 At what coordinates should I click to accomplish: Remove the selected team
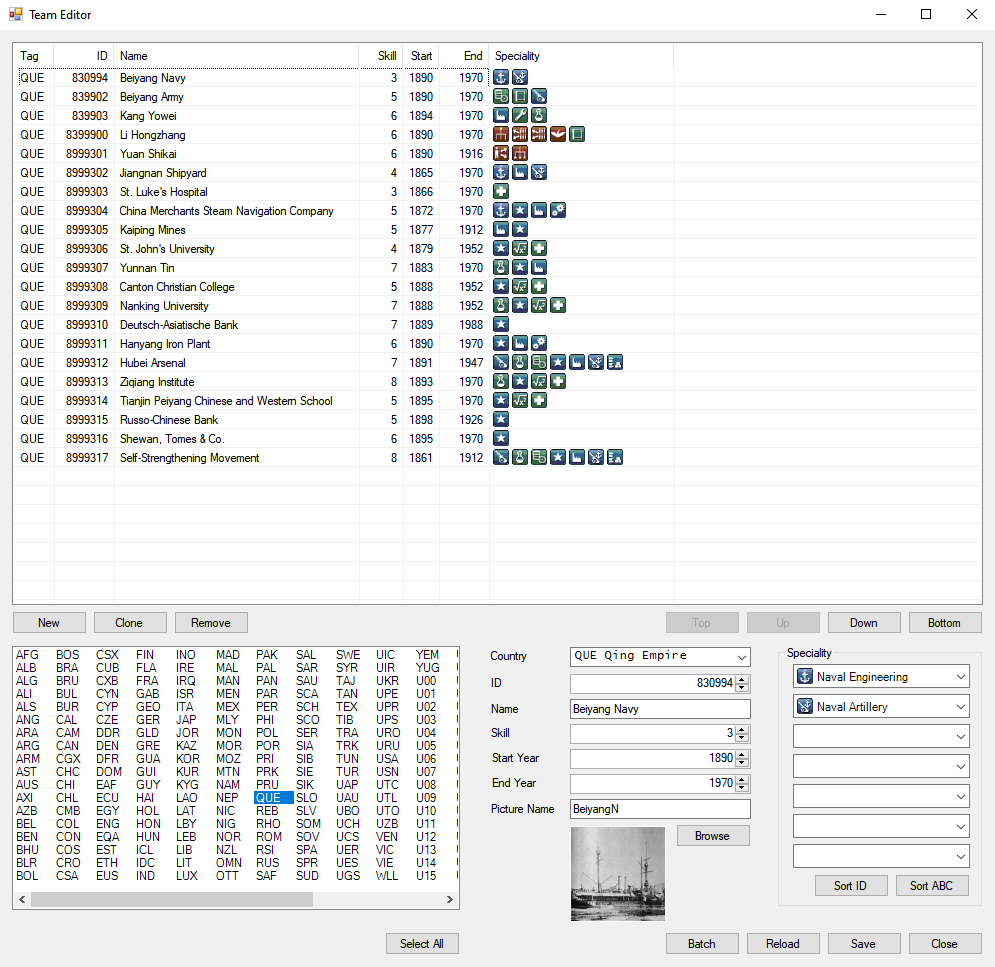(211, 622)
